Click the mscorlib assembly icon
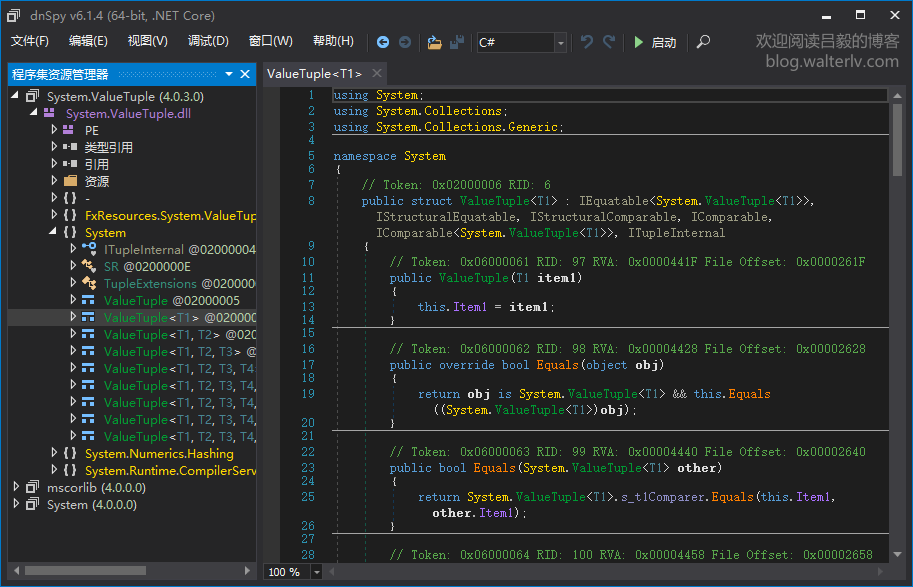913x587 pixels. (x=33, y=486)
